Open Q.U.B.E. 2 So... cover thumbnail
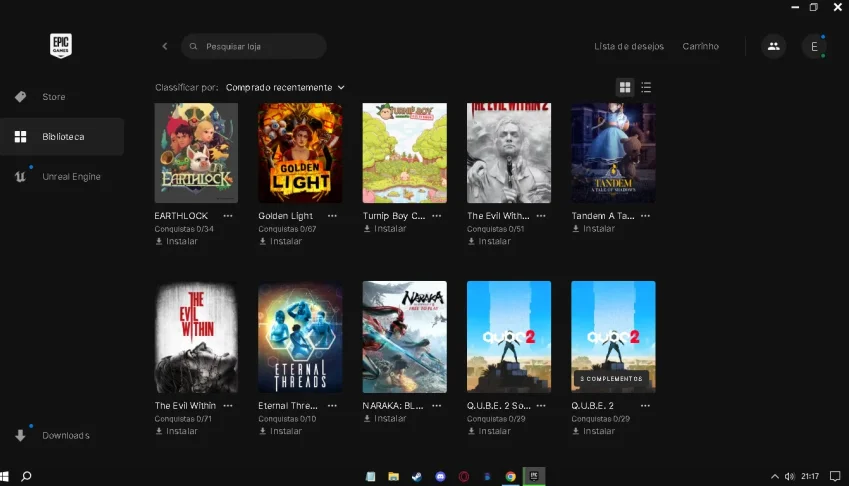Screen dimensions: 849x486 (509, 337)
